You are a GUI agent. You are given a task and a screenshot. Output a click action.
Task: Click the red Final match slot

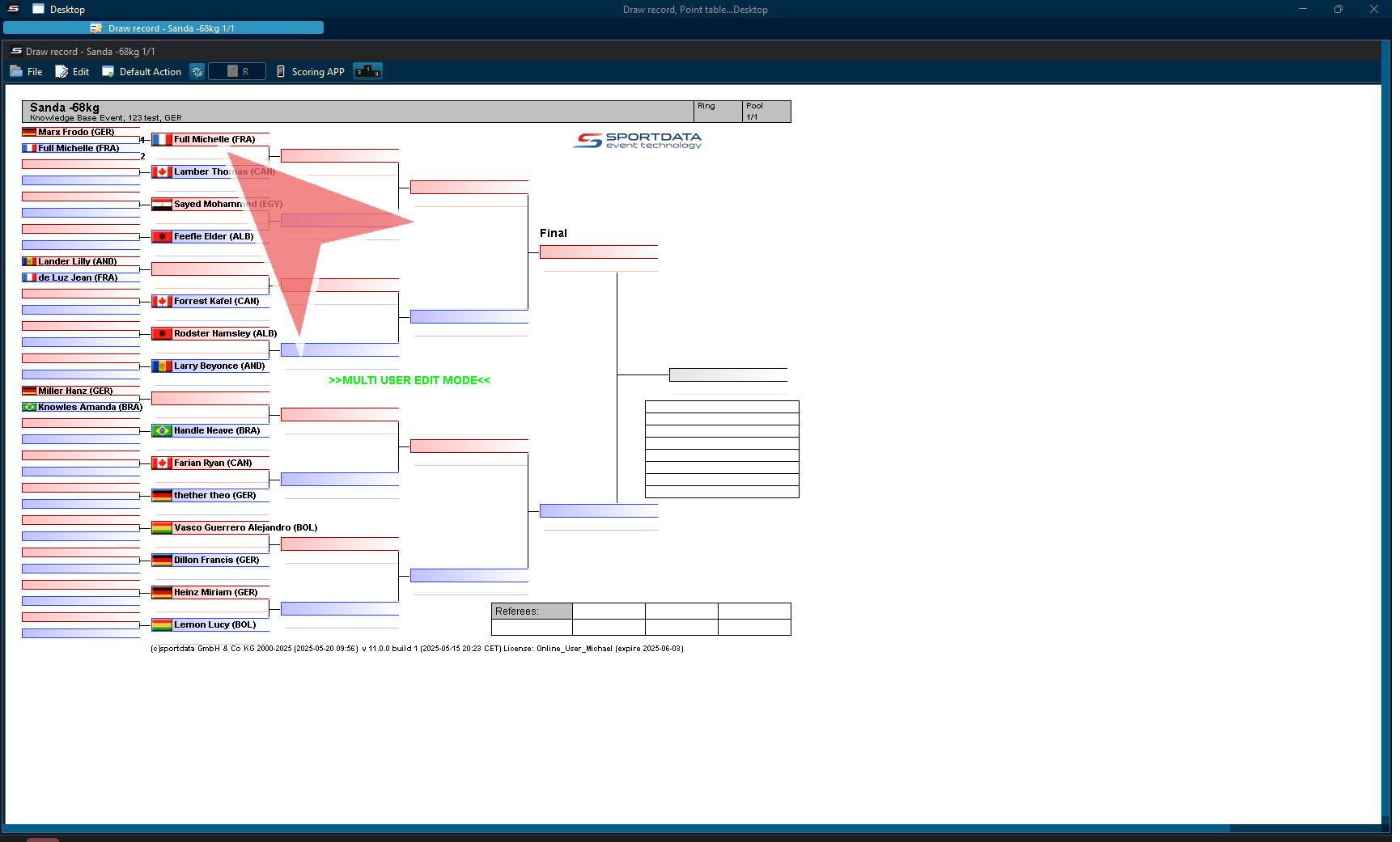(x=598, y=252)
